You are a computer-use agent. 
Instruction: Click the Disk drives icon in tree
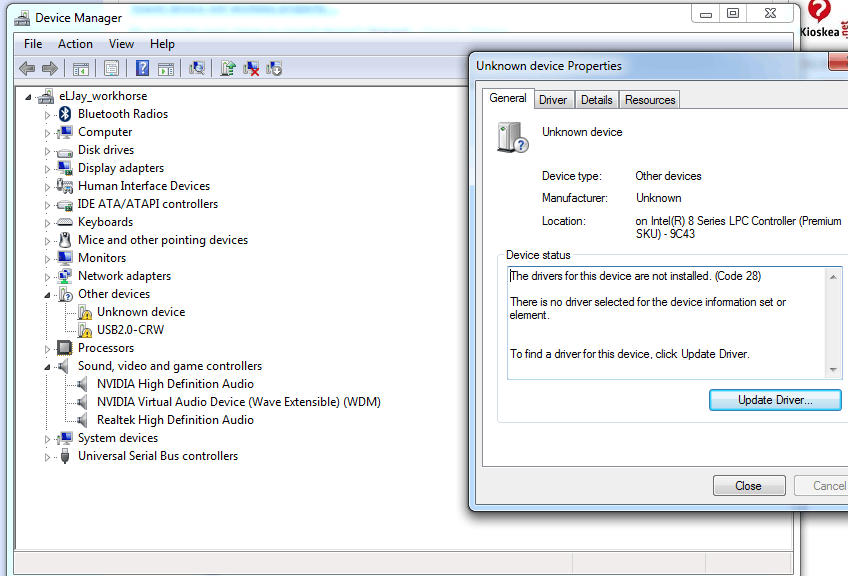[65, 151]
